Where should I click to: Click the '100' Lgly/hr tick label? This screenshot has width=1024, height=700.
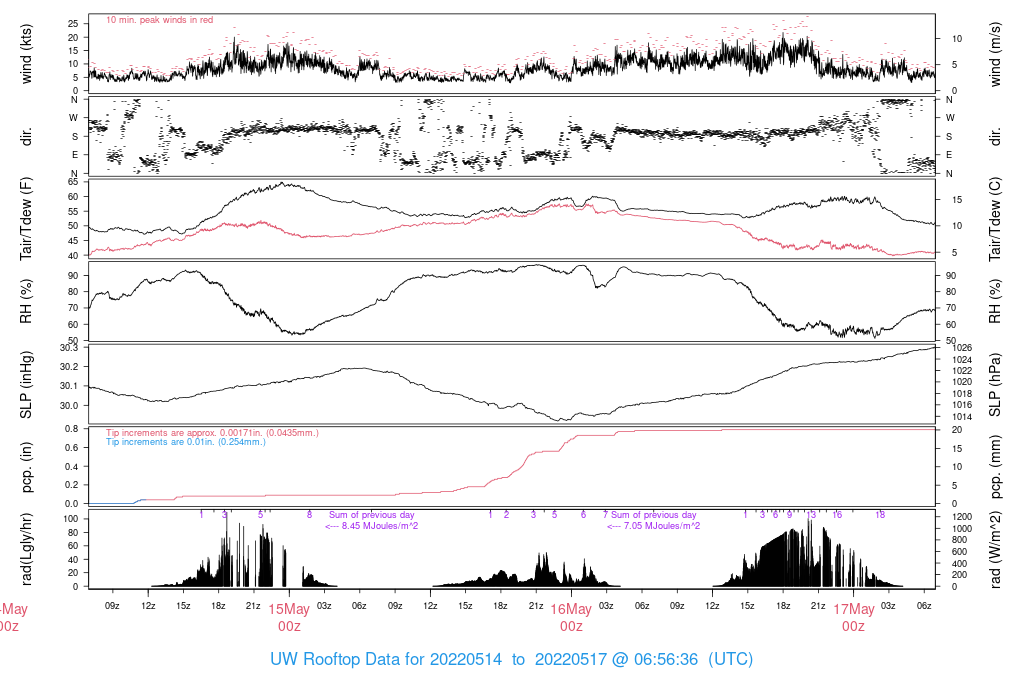click(71, 518)
